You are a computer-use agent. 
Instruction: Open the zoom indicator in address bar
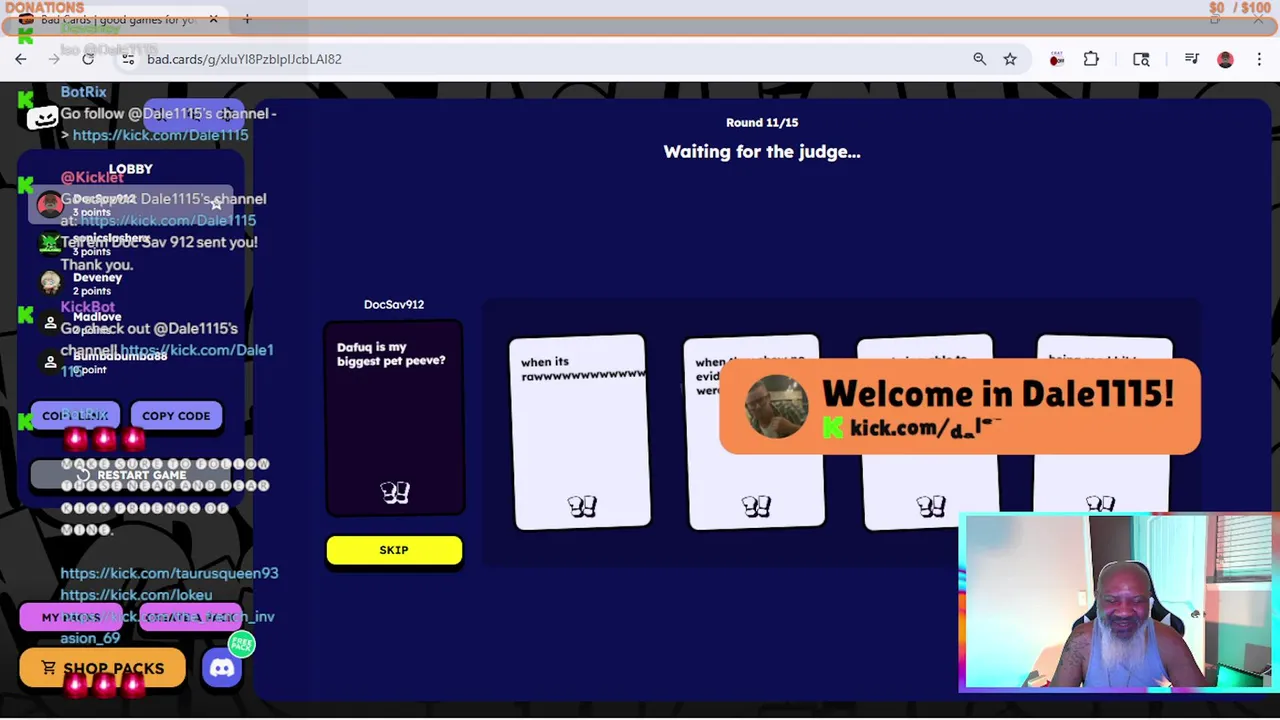click(979, 59)
